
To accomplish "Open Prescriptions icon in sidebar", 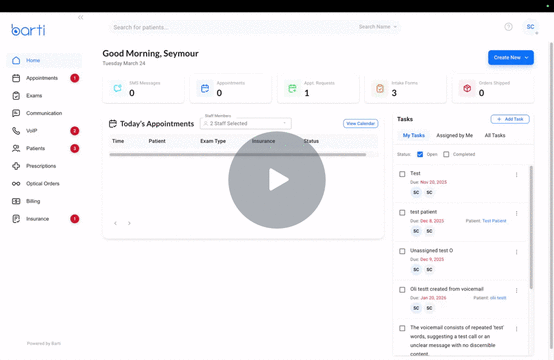I will [x=16, y=166].
